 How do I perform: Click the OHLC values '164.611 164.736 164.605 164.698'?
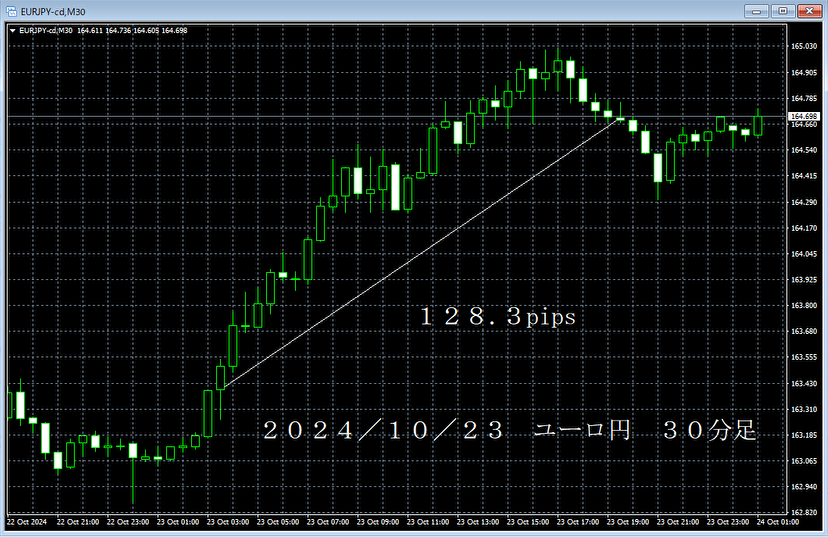[132, 31]
